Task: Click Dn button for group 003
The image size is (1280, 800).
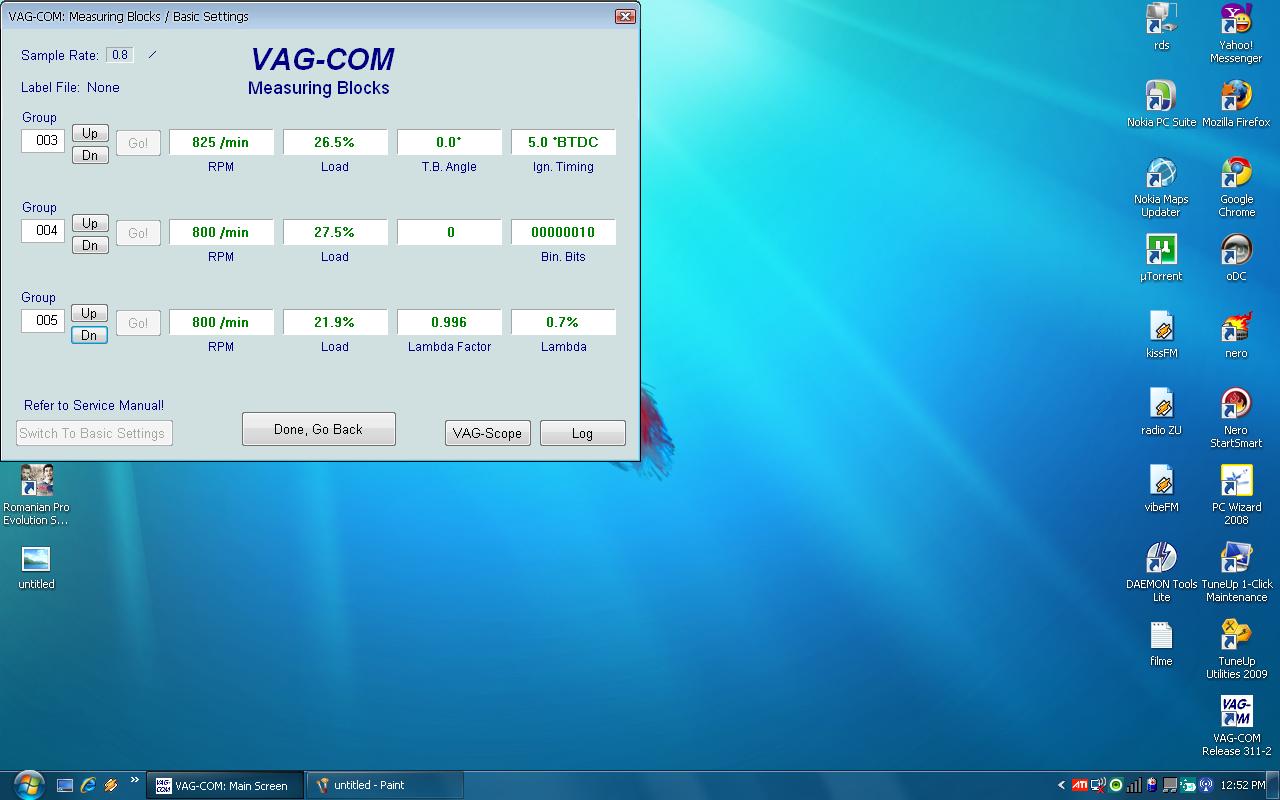Action: pos(90,155)
